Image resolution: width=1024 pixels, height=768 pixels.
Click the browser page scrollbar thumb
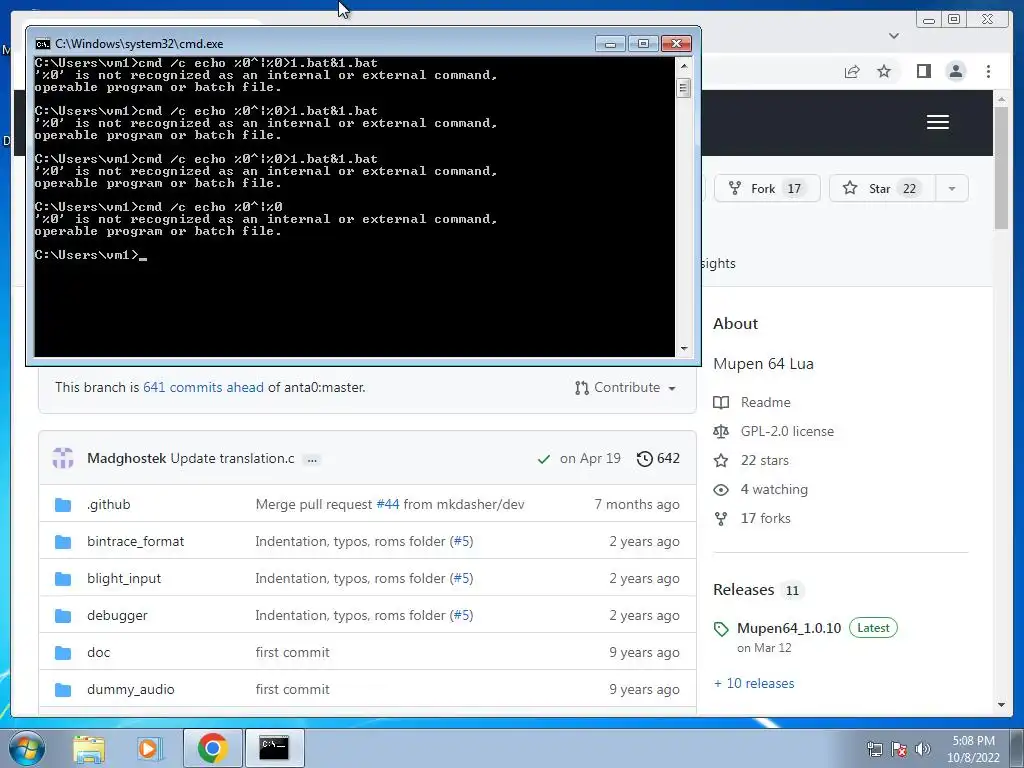(1001, 167)
